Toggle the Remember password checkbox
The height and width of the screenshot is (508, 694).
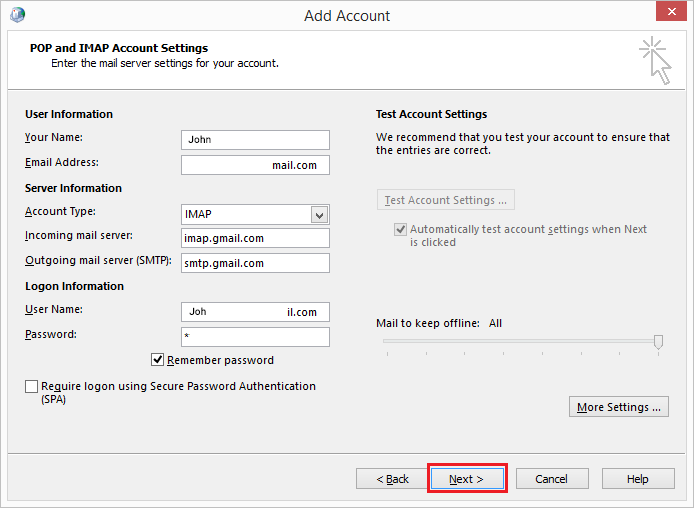(x=157, y=360)
